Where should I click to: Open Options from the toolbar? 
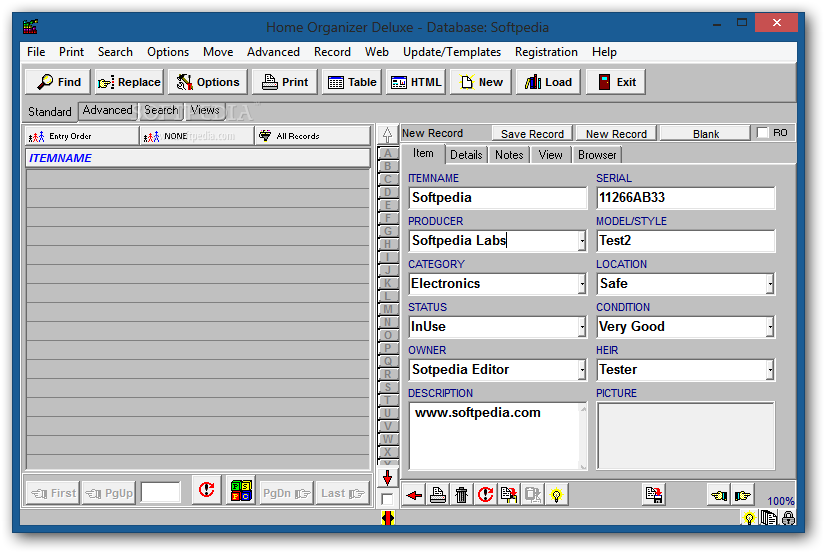208,82
